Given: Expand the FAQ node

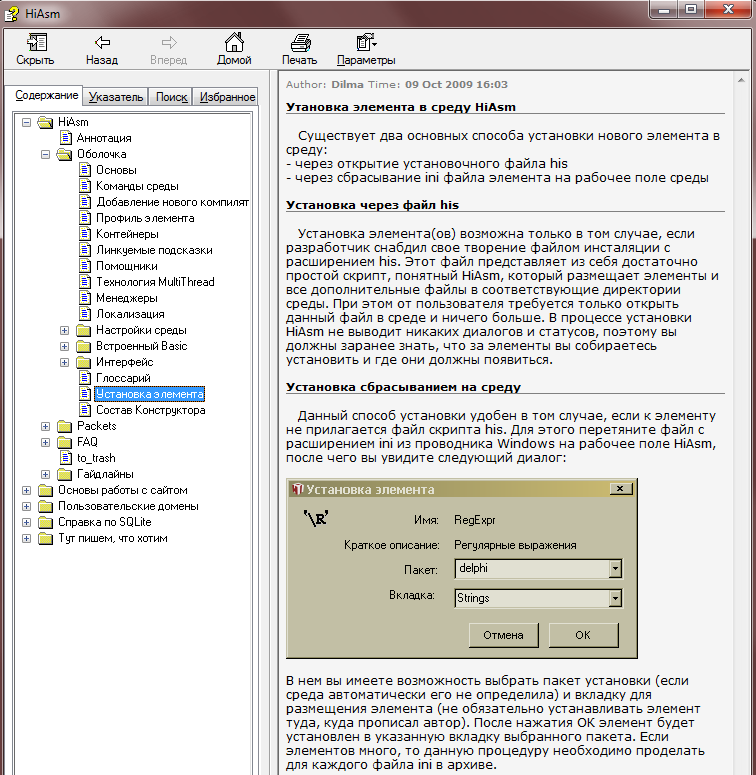Looking at the screenshot, I should click(45, 442).
